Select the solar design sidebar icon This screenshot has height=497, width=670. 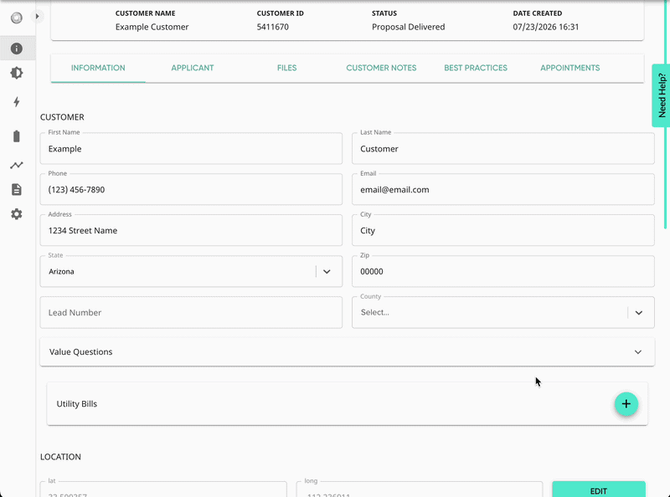click(x=17, y=73)
